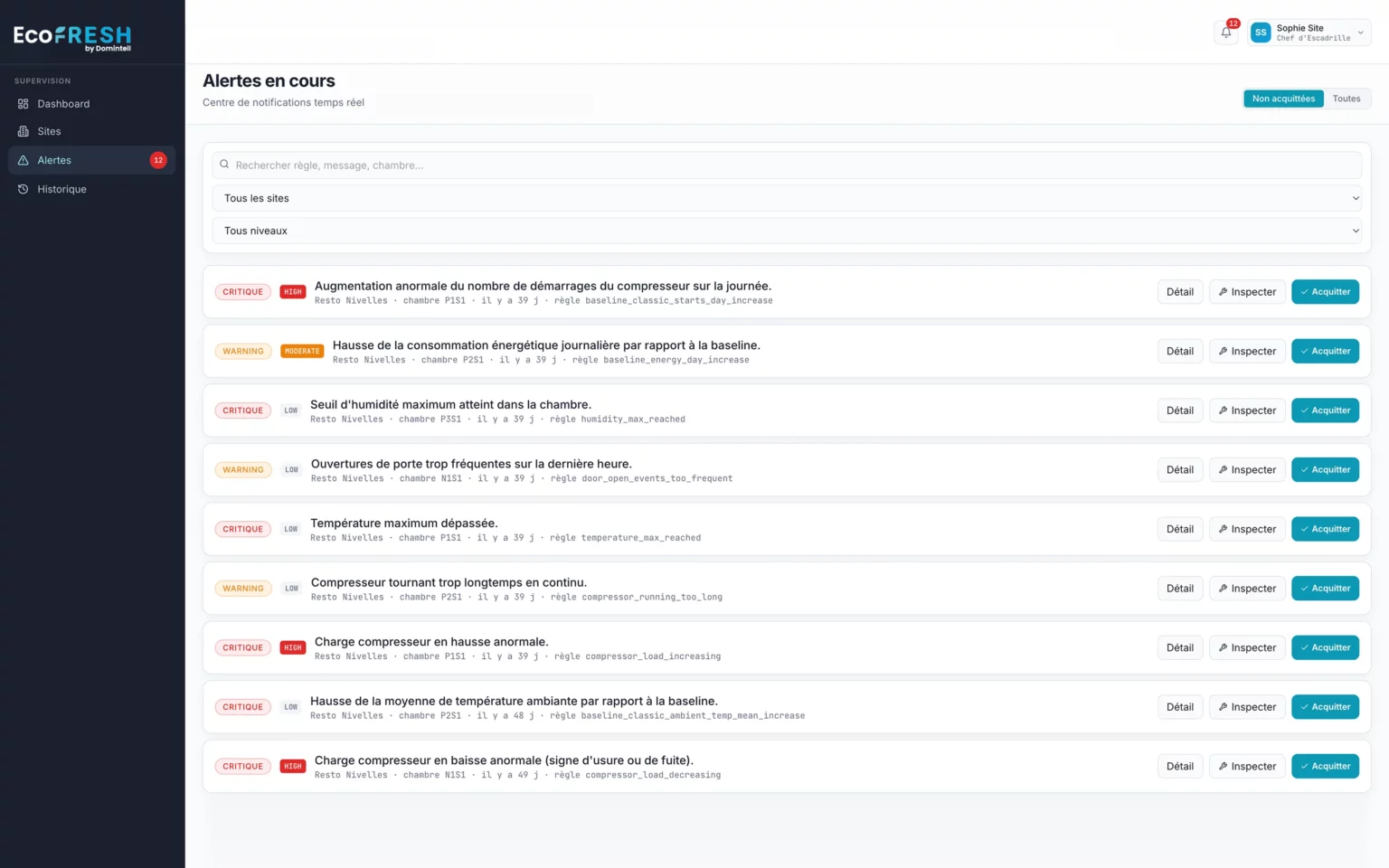Acknowledge the compressor running too long alert
The width and height of the screenshot is (1389, 868).
click(1325, 589)
